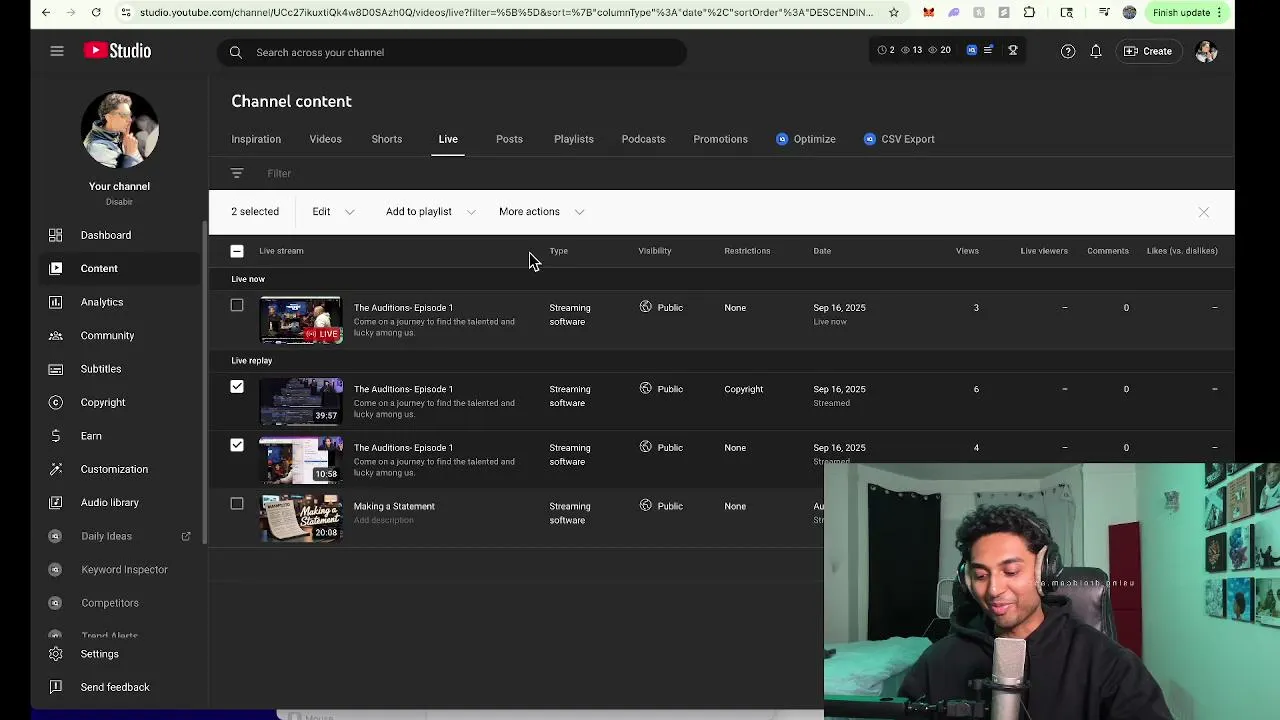Viewport: 1280px width, 720px height.
Task: Click the Optimize button
Action: 806,139
